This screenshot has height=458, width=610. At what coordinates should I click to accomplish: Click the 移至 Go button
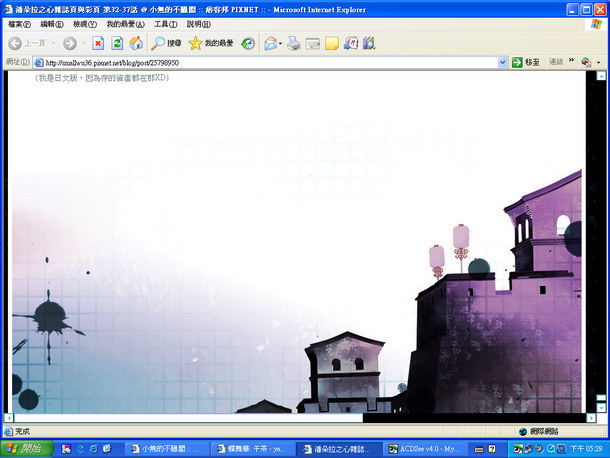point(526,62)
